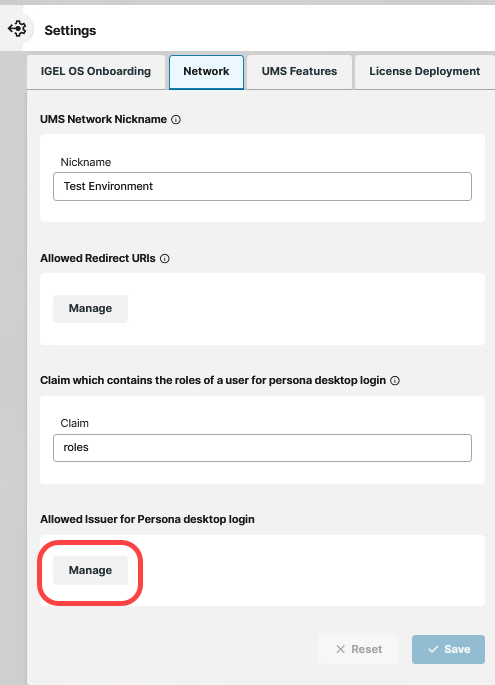Screen dimensions: 495x685
Task: Click the Allowed Issuer for Persona heading
Action: point(147,519)
